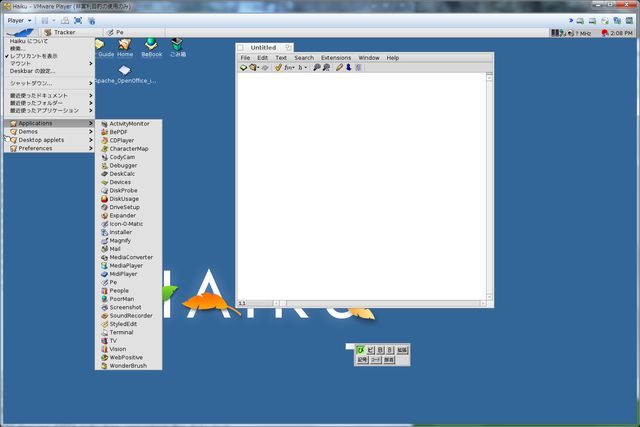The height and width of the screenshot is (427, 640).
Task: Open Debugger in Applications list
Action: 129,165
